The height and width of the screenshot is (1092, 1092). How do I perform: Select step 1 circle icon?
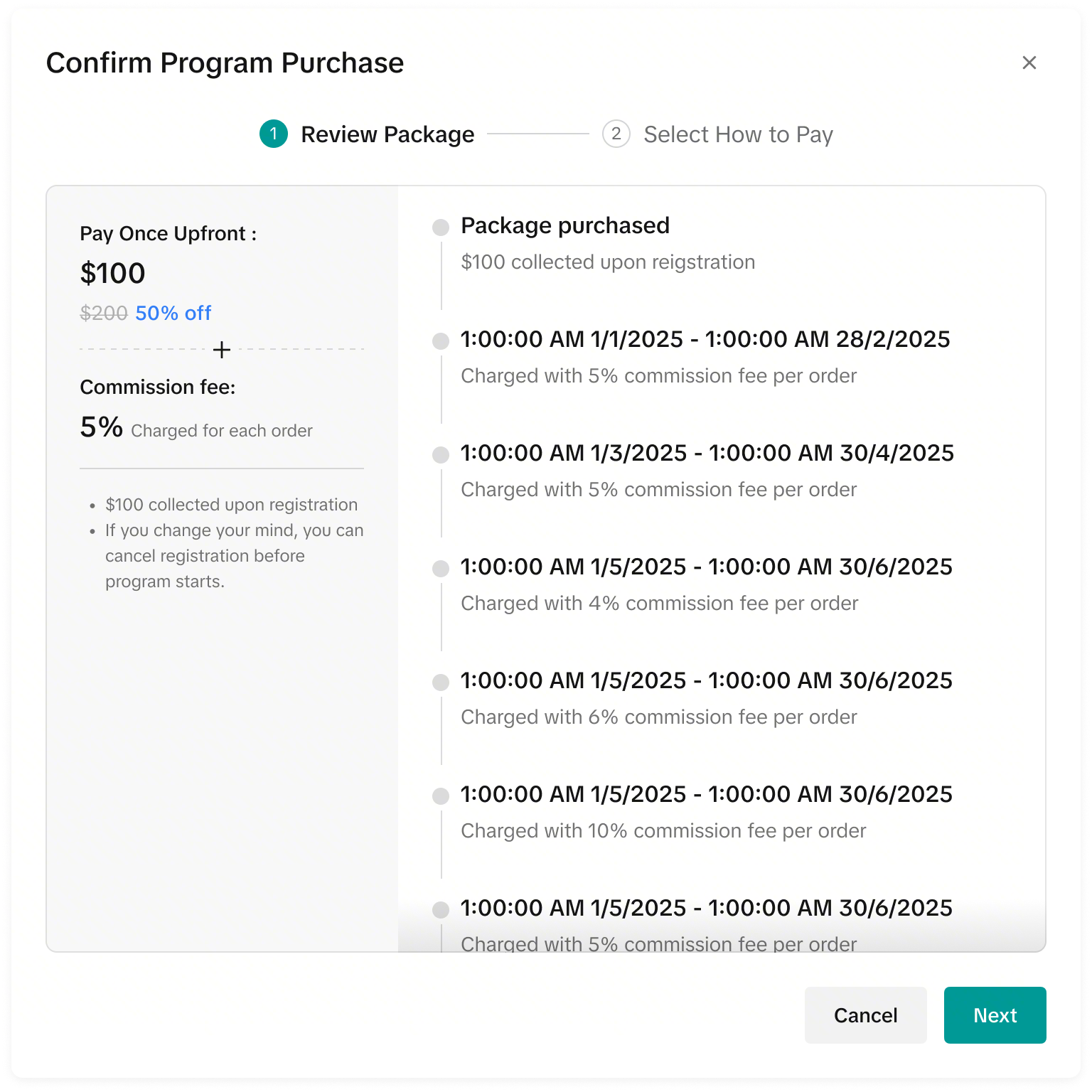point(274,134)
